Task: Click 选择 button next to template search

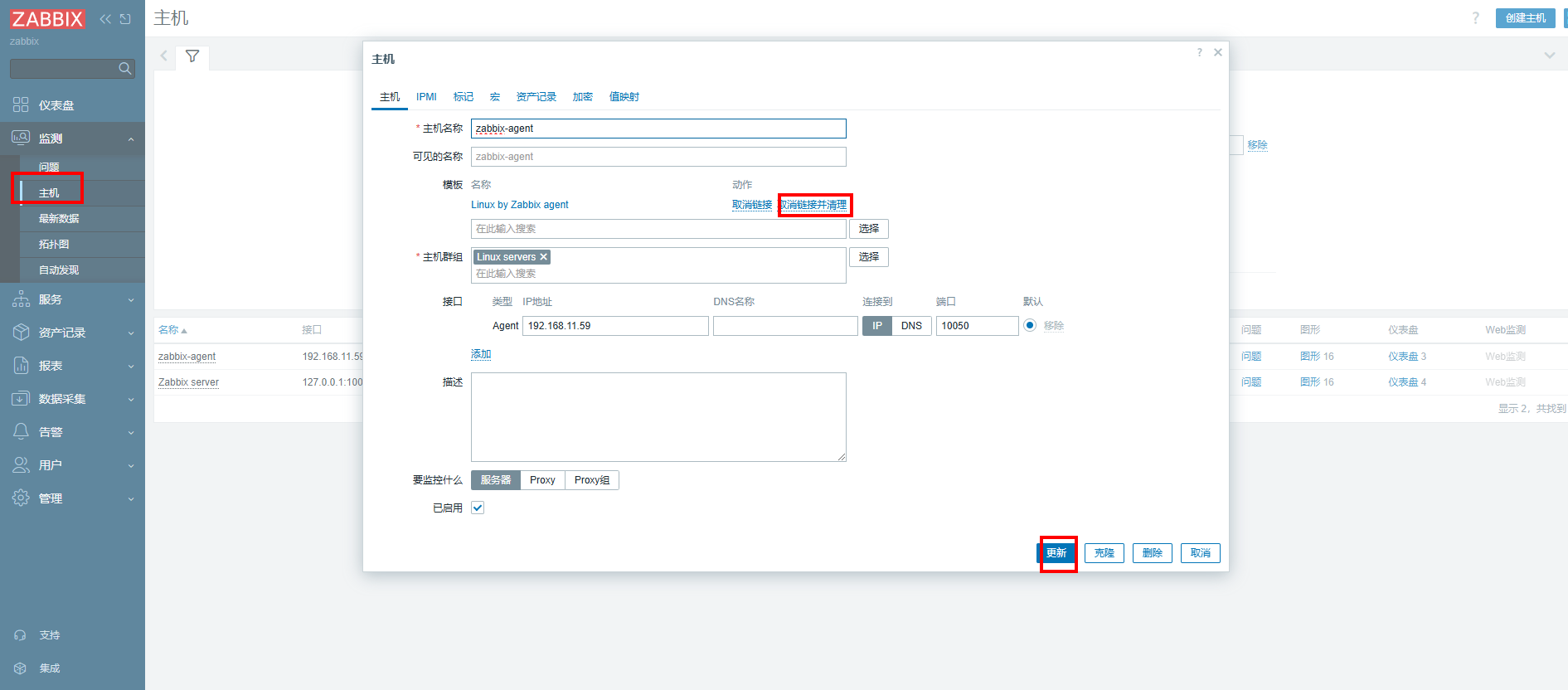Action: [869, 229]
